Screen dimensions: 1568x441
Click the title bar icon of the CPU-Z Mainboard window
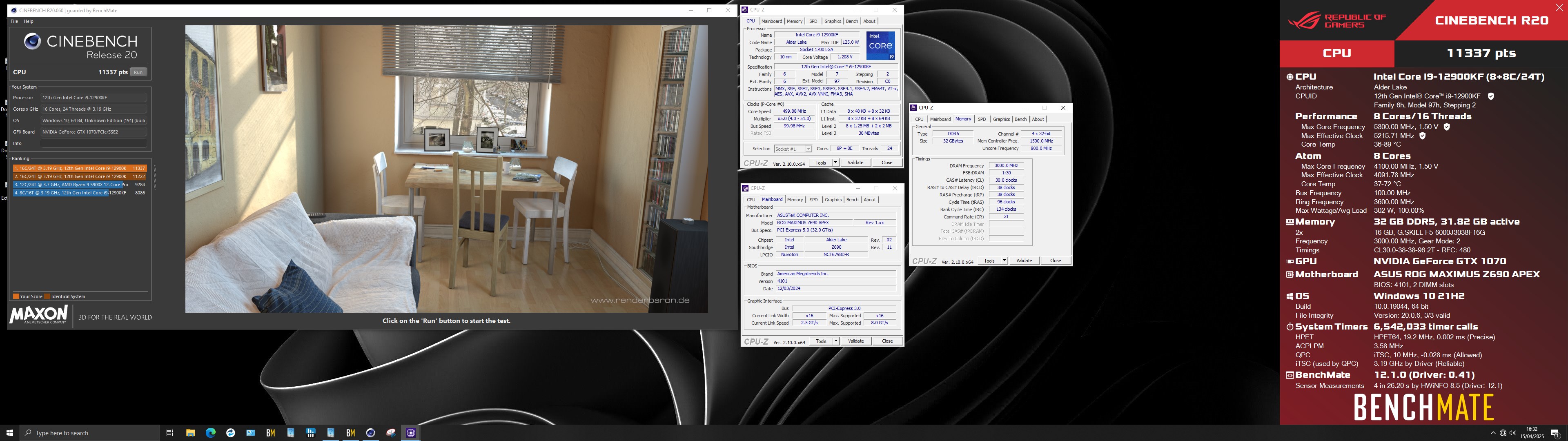pos(745,188)
